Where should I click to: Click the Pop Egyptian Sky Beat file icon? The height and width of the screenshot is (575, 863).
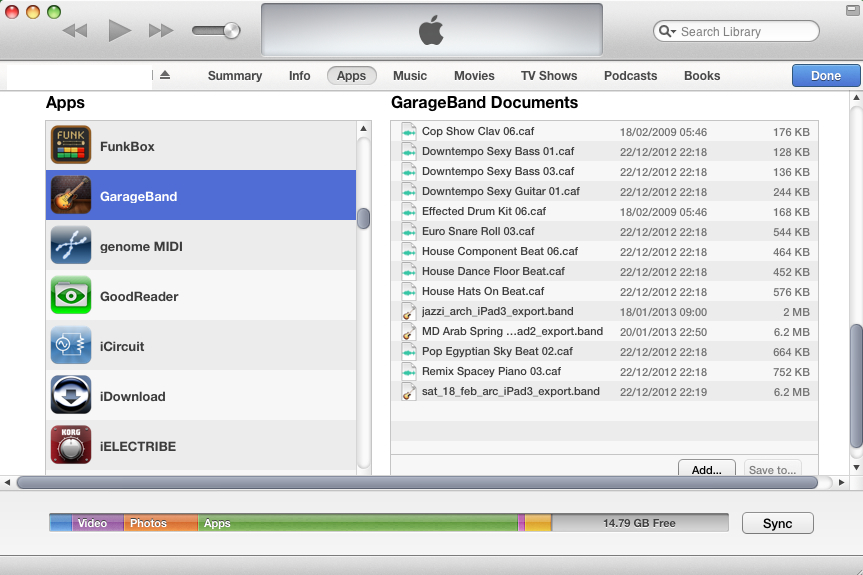point(408,352)
